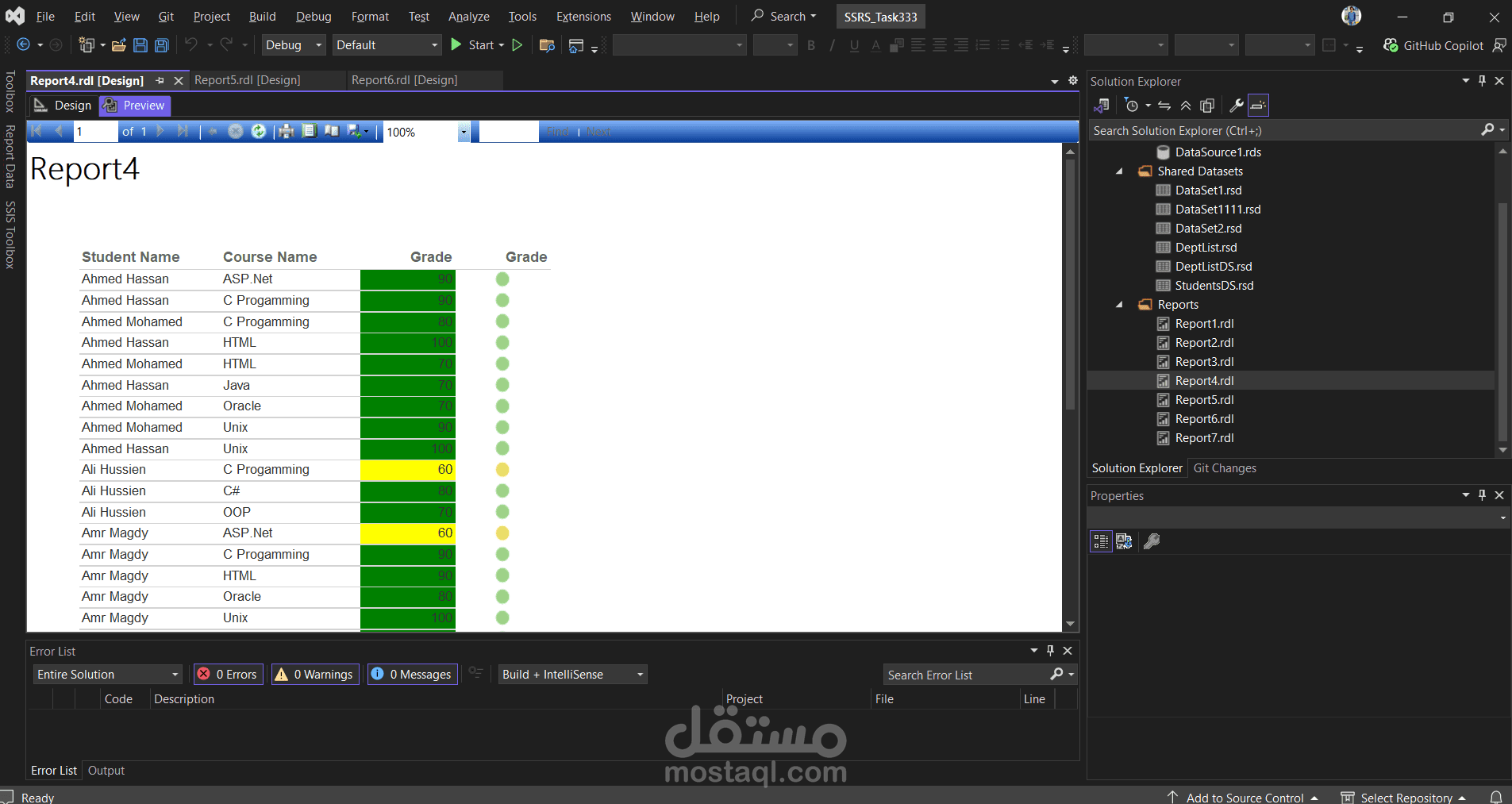The height and width of the screenshot is (804, 1512).
Task: Open the Debug configuration dropdown
Action: (x=294, y=45)
